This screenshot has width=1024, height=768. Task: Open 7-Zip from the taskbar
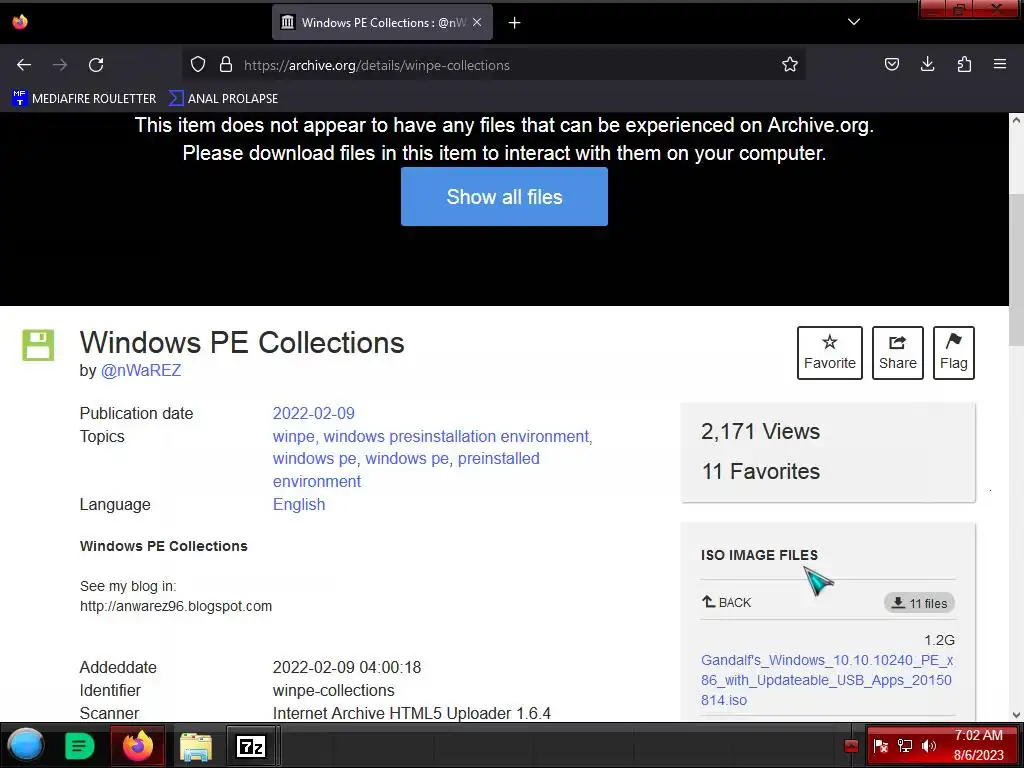click(x=251, y=746)
